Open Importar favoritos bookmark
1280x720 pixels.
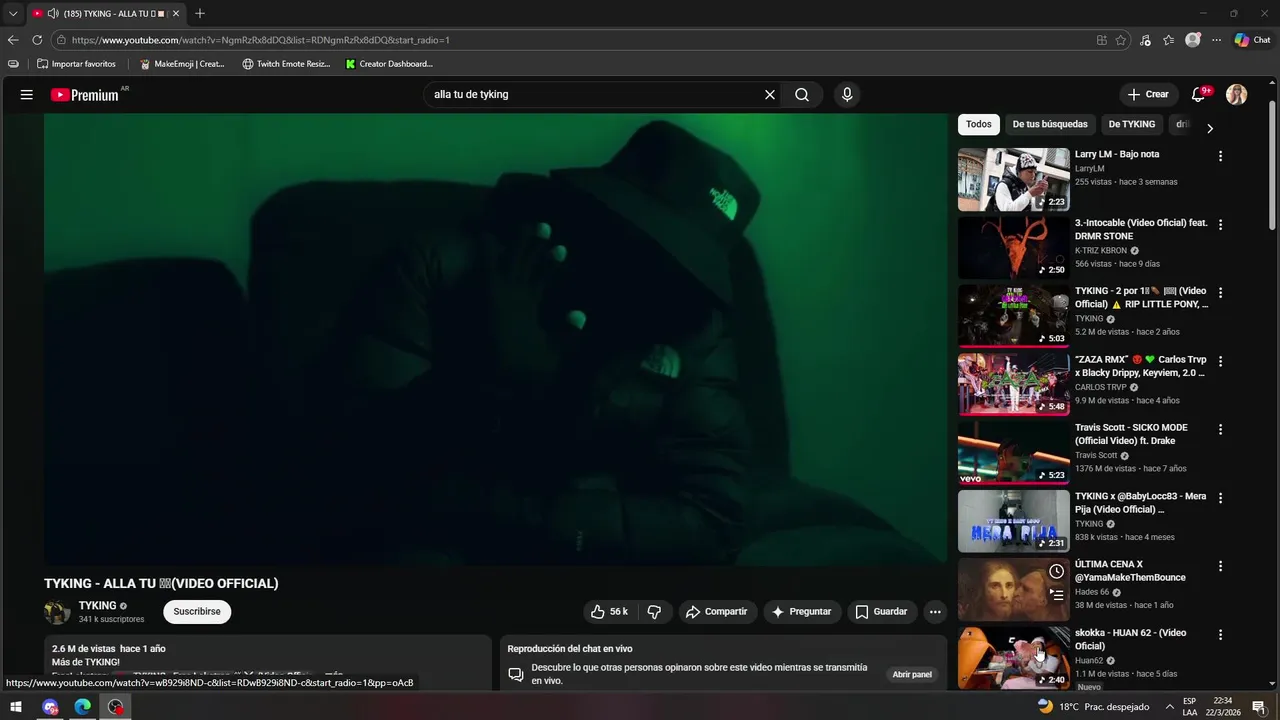[76, 64]
